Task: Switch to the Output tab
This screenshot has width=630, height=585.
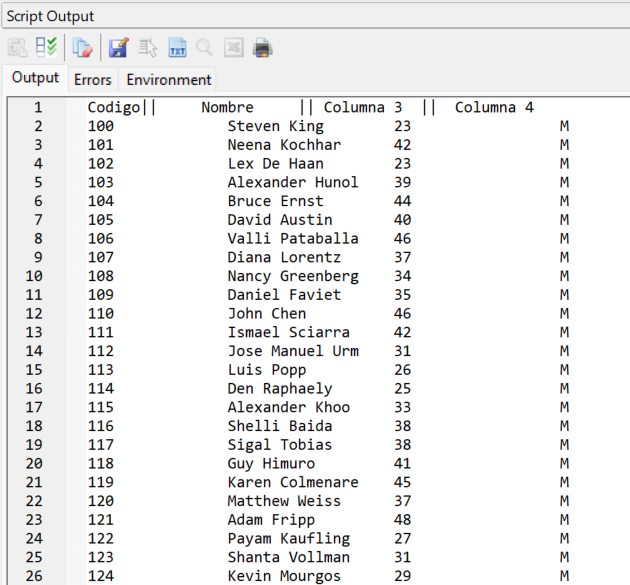Action: pos(35,78)
